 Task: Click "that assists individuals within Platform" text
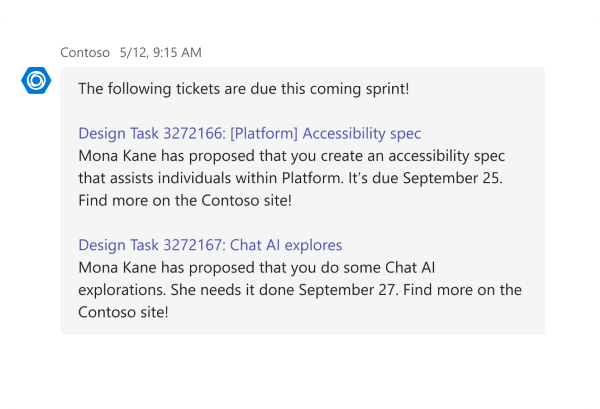click(220, 178)
